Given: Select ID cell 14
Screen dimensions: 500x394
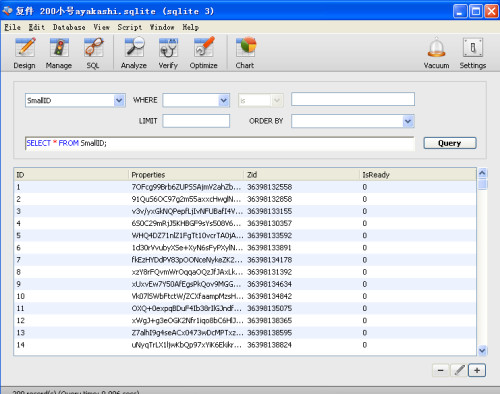Looking at the screenshot, I should [x=21, y=345].
